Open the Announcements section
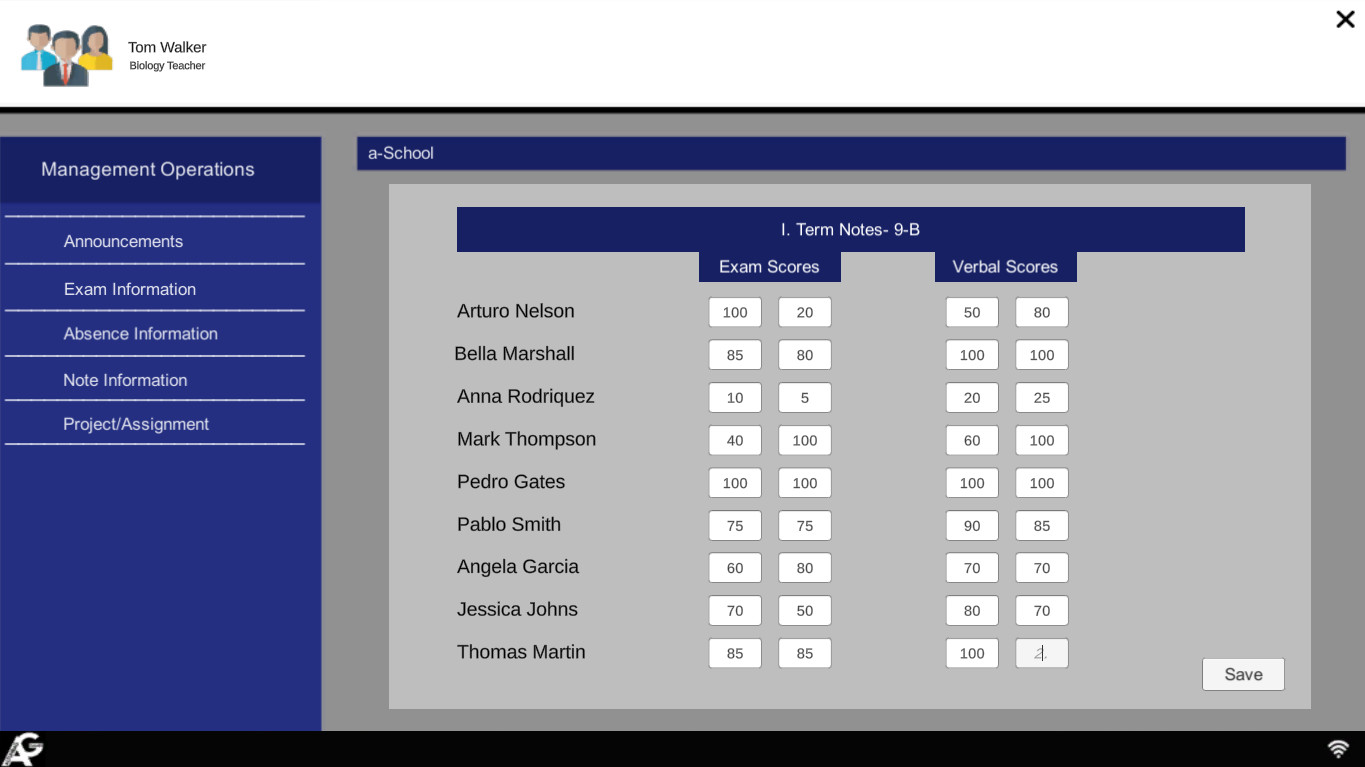Viewport: 1365px width, 767px height. (x=123, y=241)
